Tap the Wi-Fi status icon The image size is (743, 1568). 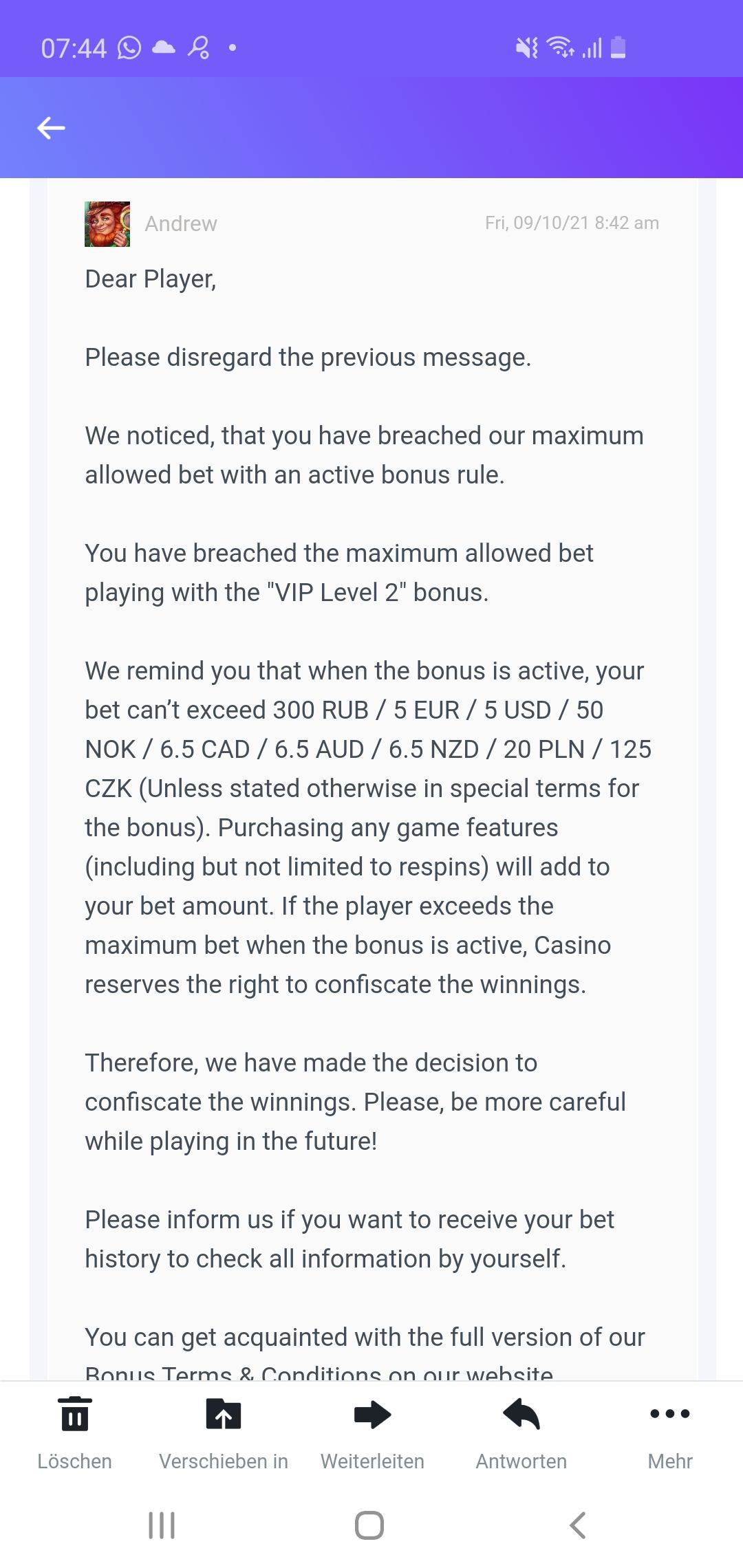pyautogui.click(x=560, y=47)
